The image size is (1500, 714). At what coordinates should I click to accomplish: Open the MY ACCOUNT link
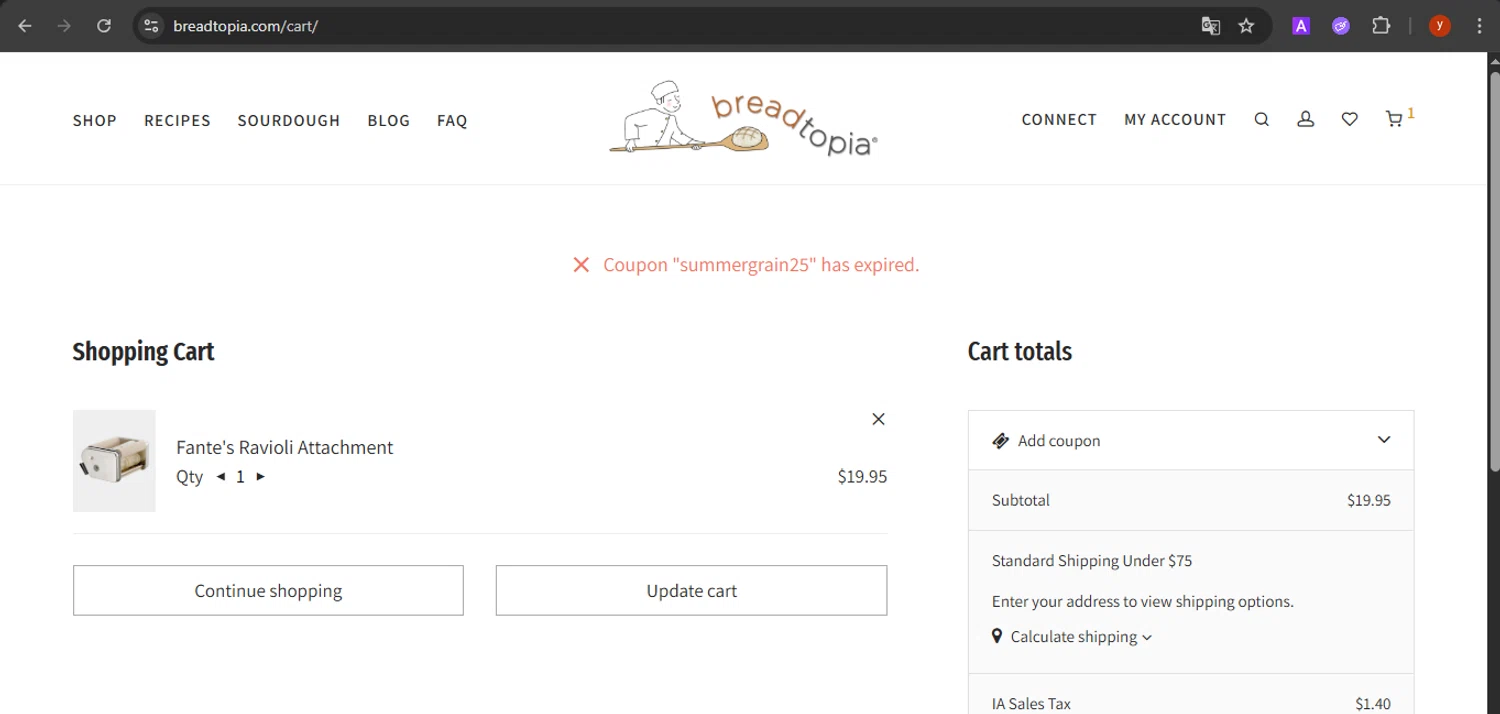(1175, 119)
